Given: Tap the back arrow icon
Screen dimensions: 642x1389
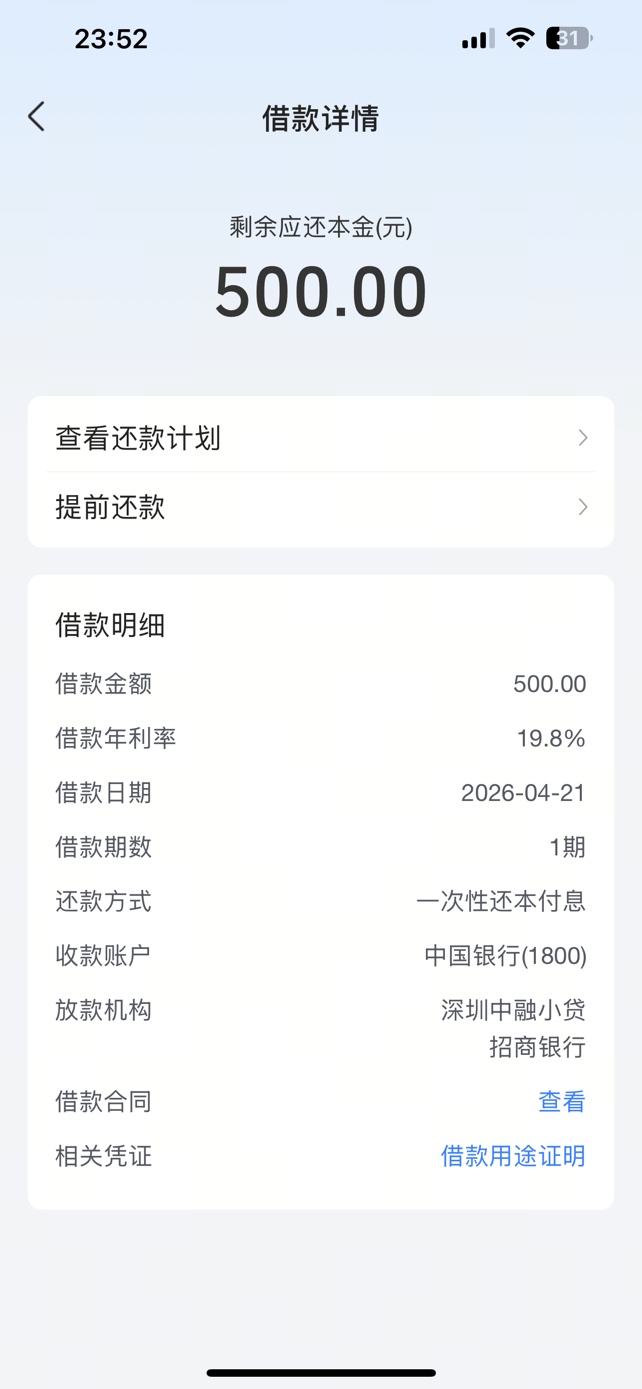Looking at the screenshot, I should pos(37,117).
